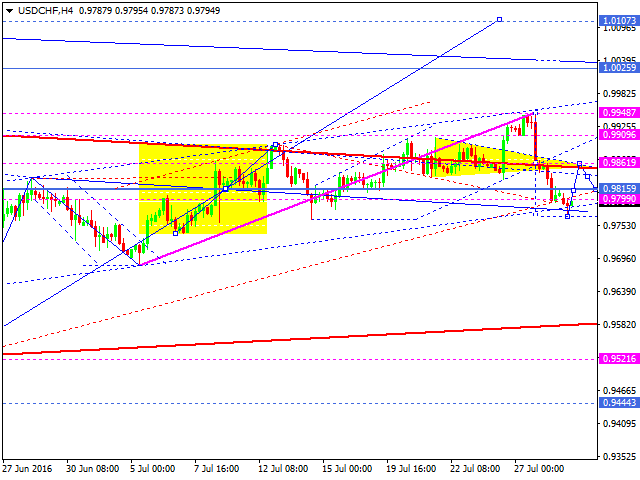The image size is (640, 480).
Task: Click the 22 Jul 08:00 time label
Action: (475, 469)
